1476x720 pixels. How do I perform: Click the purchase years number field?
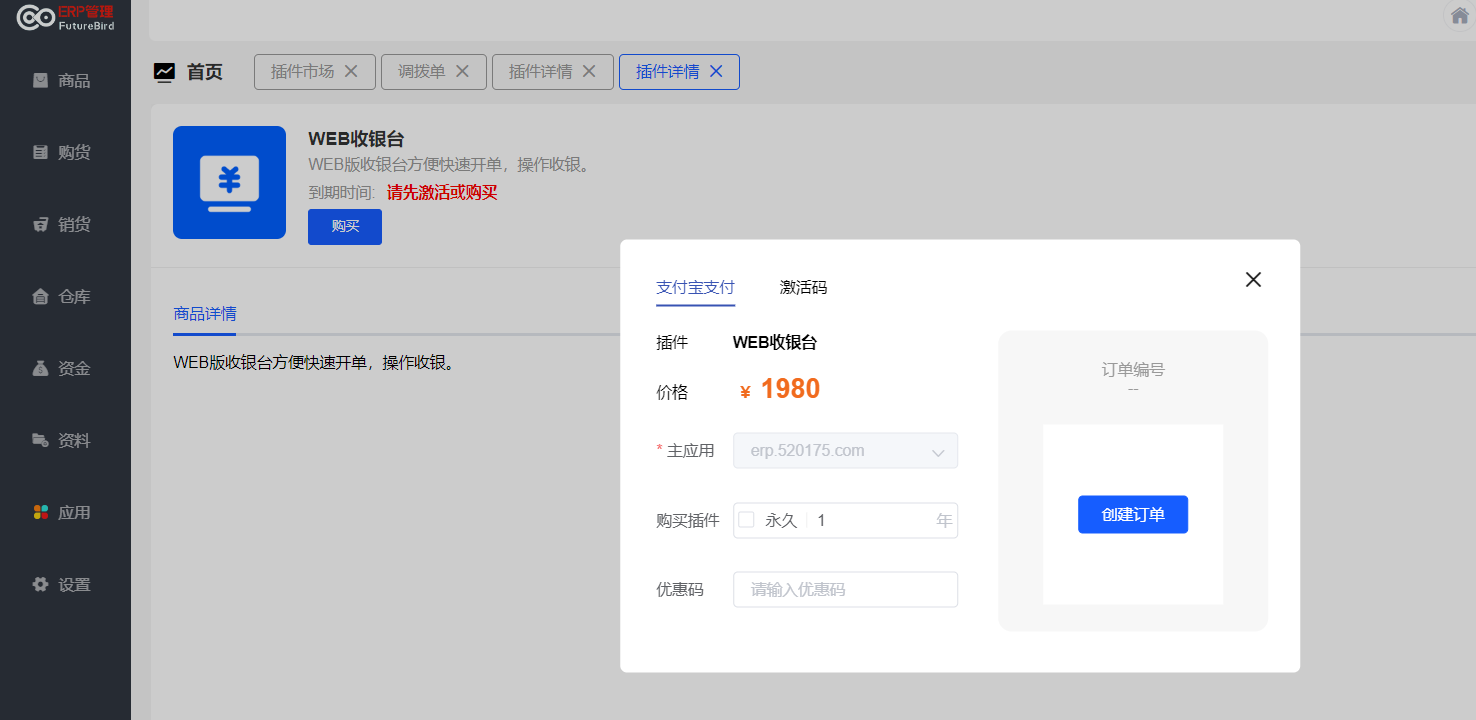(x=870, y=520)
